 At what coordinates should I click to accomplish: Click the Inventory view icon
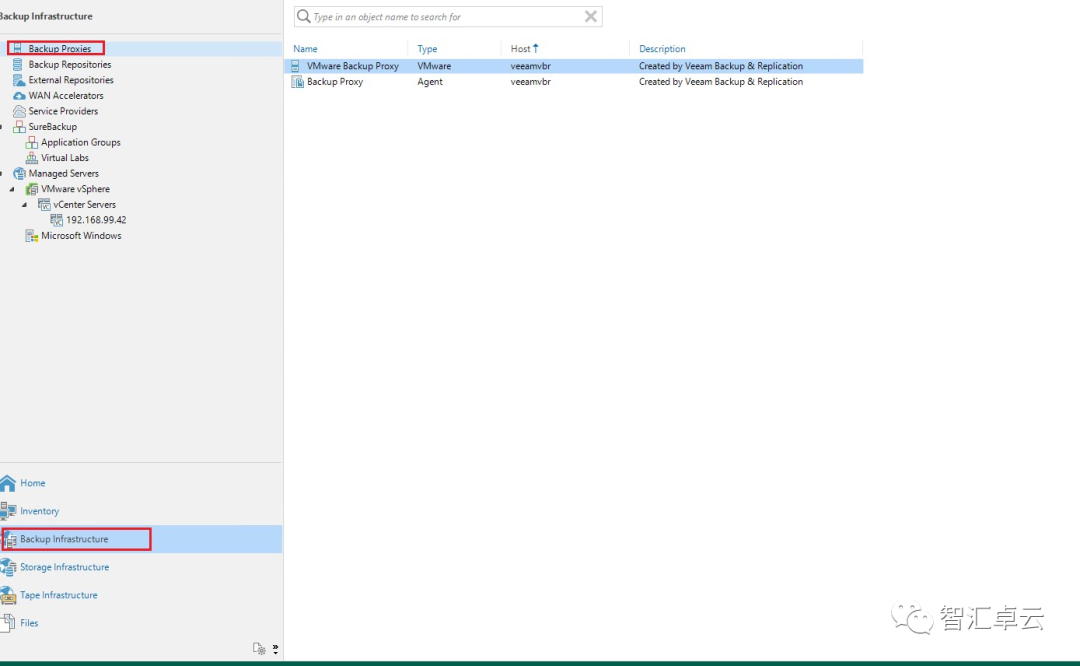click(x=8, y=510)
